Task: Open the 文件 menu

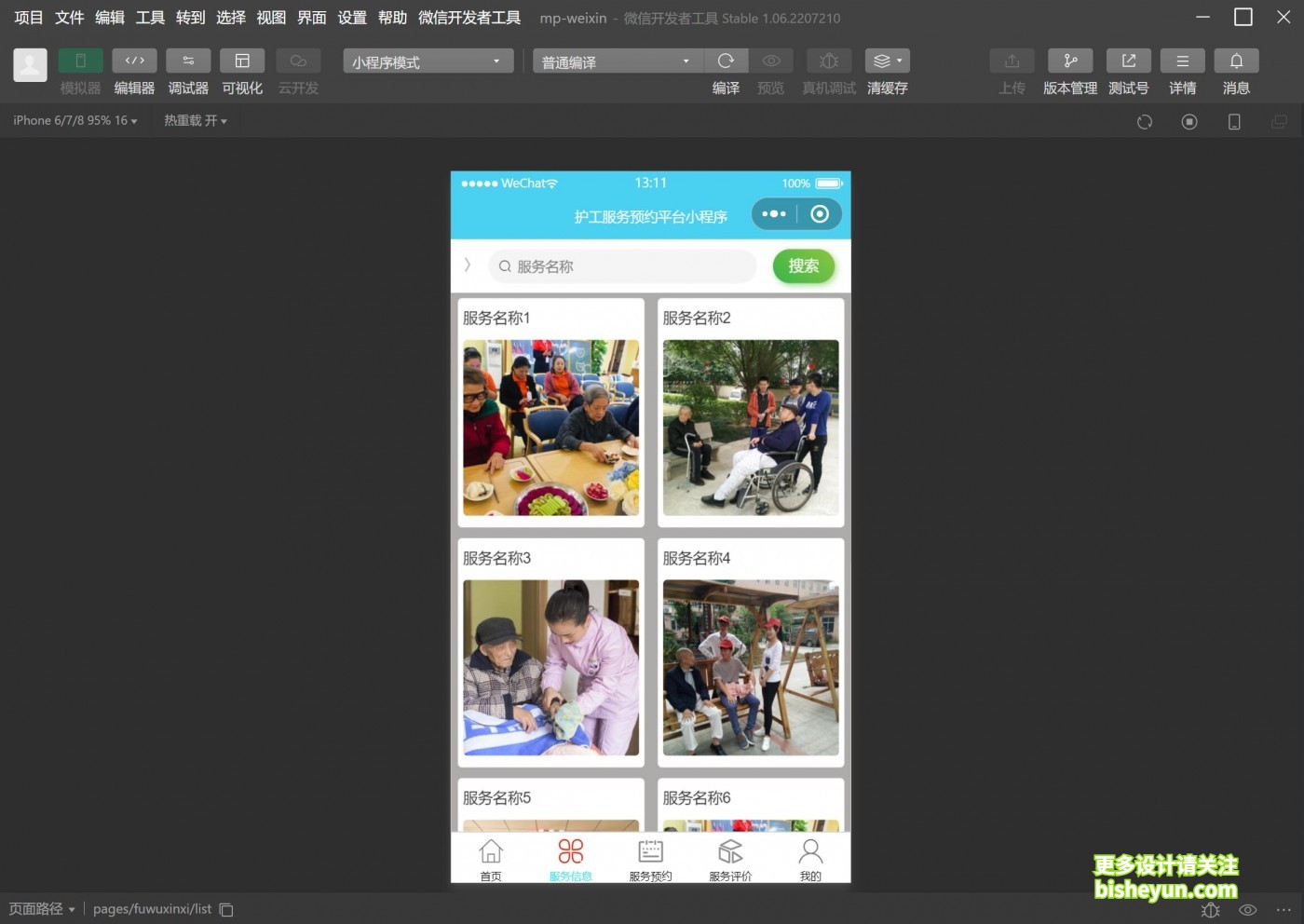Action: pos(70,18)
